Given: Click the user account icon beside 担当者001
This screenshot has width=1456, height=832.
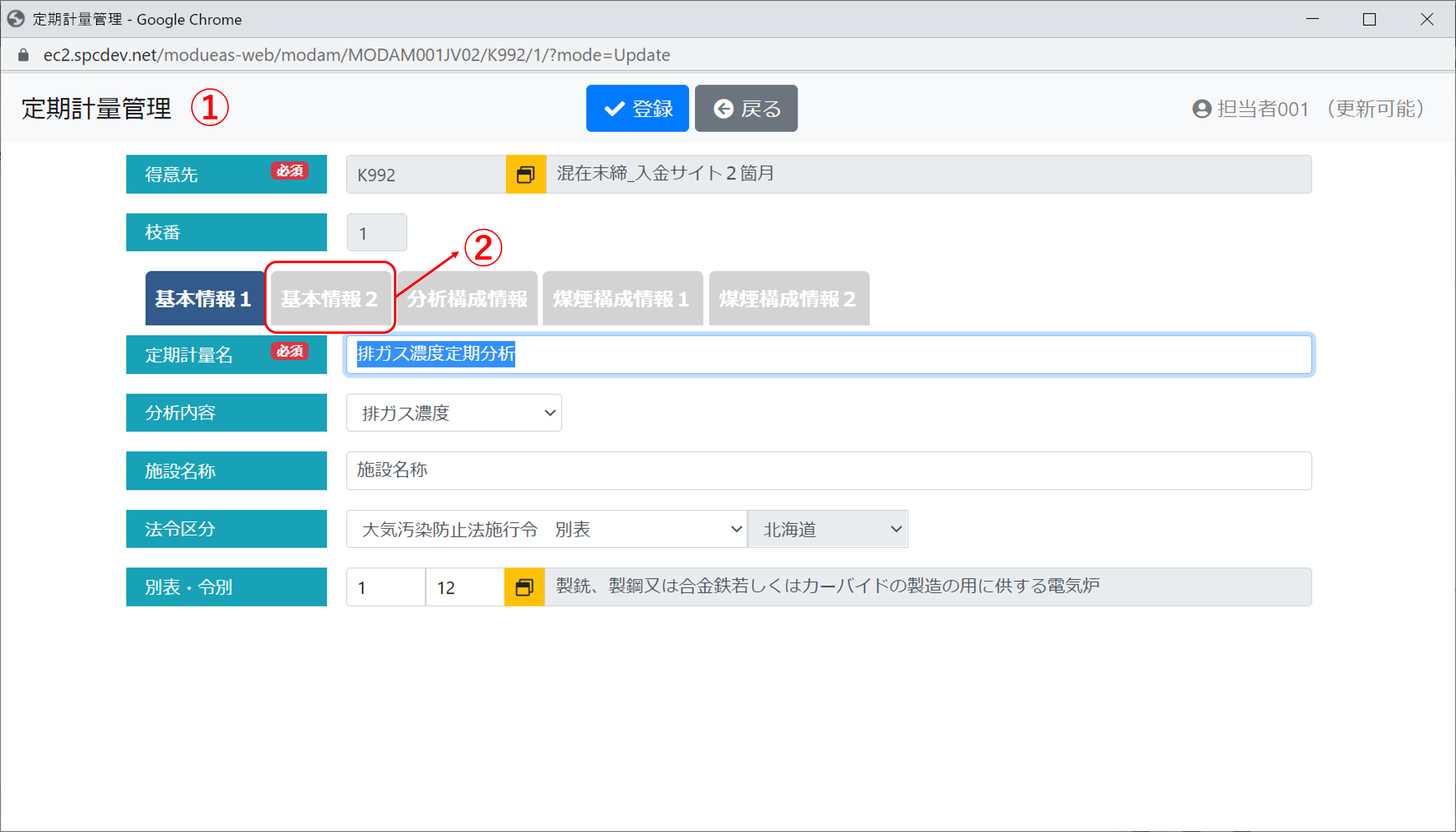Looking at the screenshot, I should pos(1202,109).
